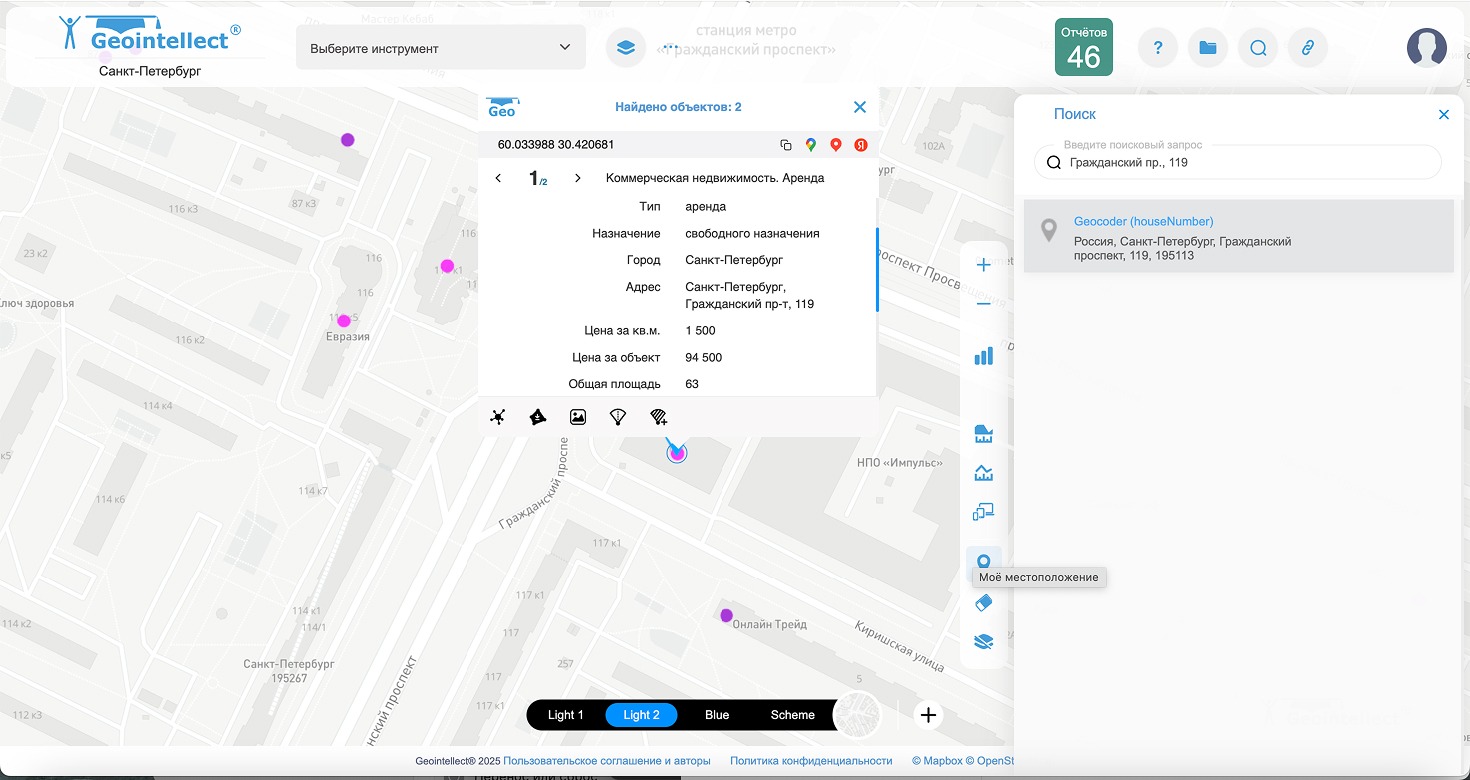The image size is (1470, 780).
Task: Select the eraser tool in map sidebar
Action: pos(983,603)
